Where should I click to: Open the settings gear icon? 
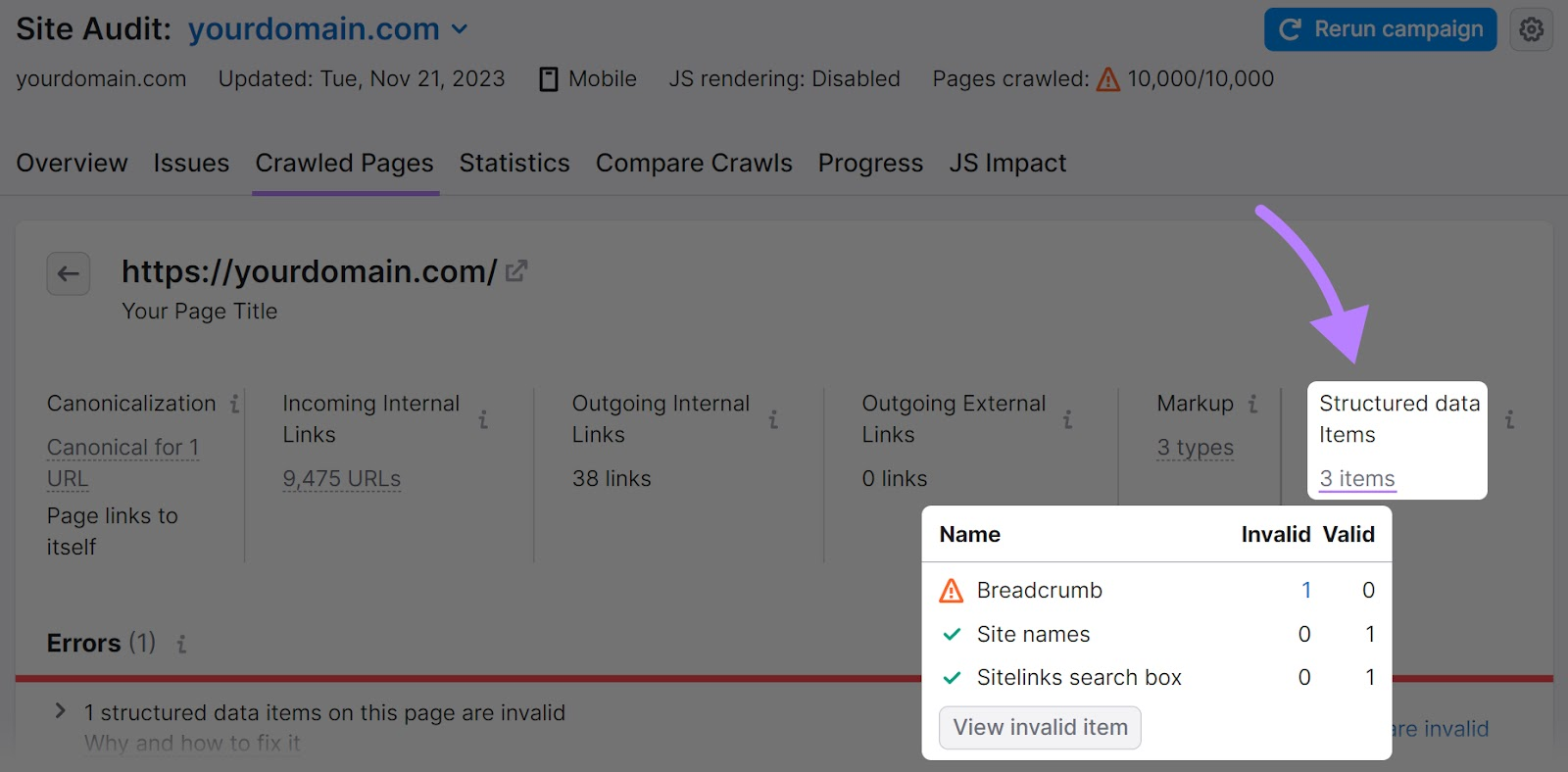pos(1531,28)
